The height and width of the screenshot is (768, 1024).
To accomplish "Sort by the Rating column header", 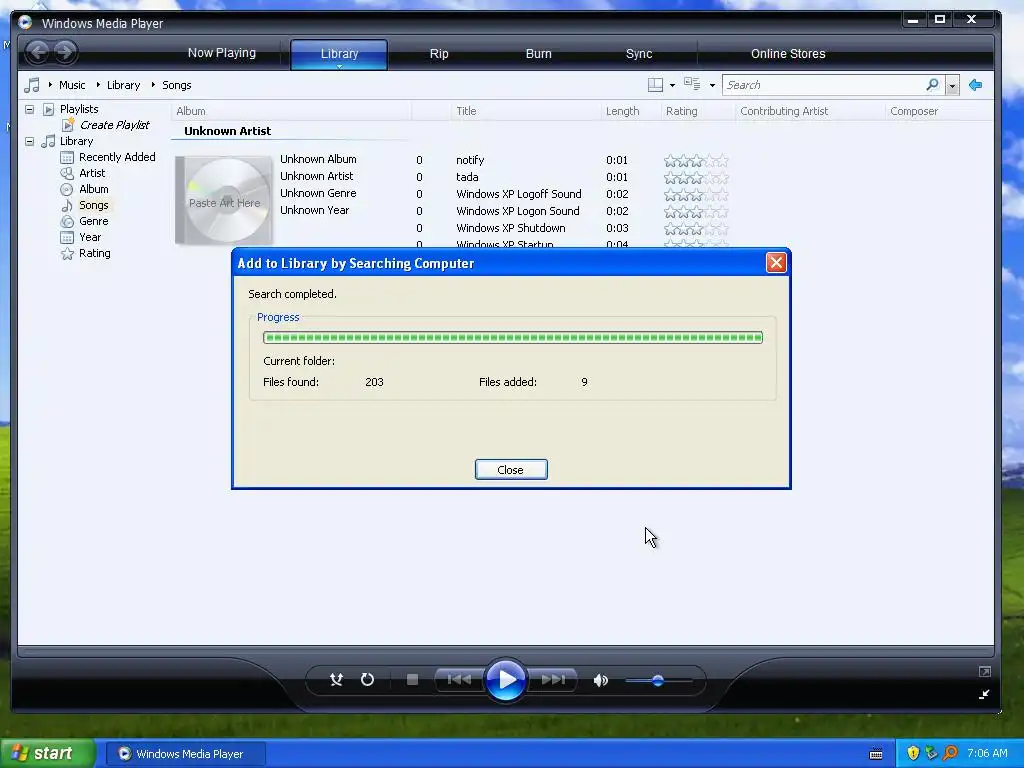I will pyautogui.click(x=698, y=111).
